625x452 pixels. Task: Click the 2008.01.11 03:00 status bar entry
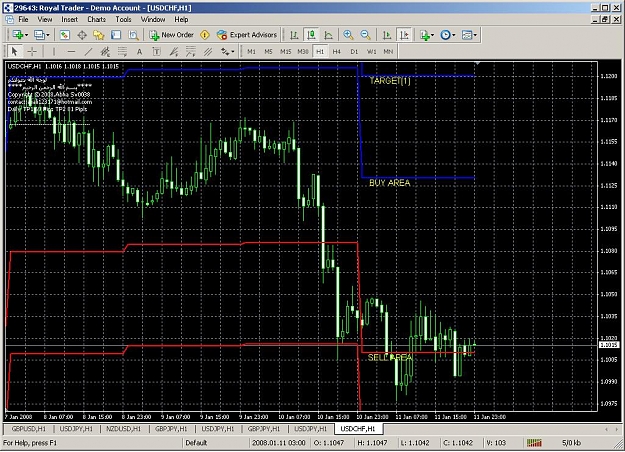pos(279,443)
